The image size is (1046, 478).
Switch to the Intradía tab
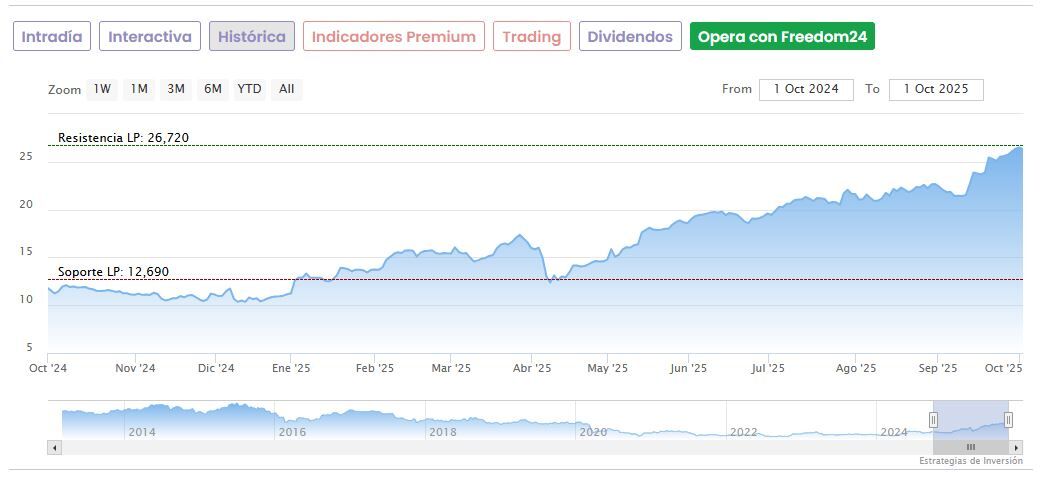(x=52, y=37)
